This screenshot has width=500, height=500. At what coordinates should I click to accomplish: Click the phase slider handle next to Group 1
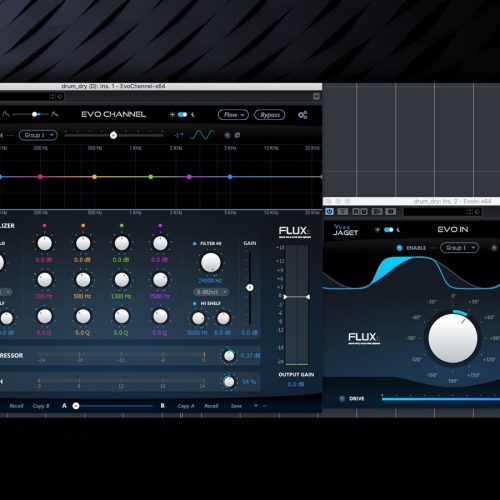tap(113, 135)
